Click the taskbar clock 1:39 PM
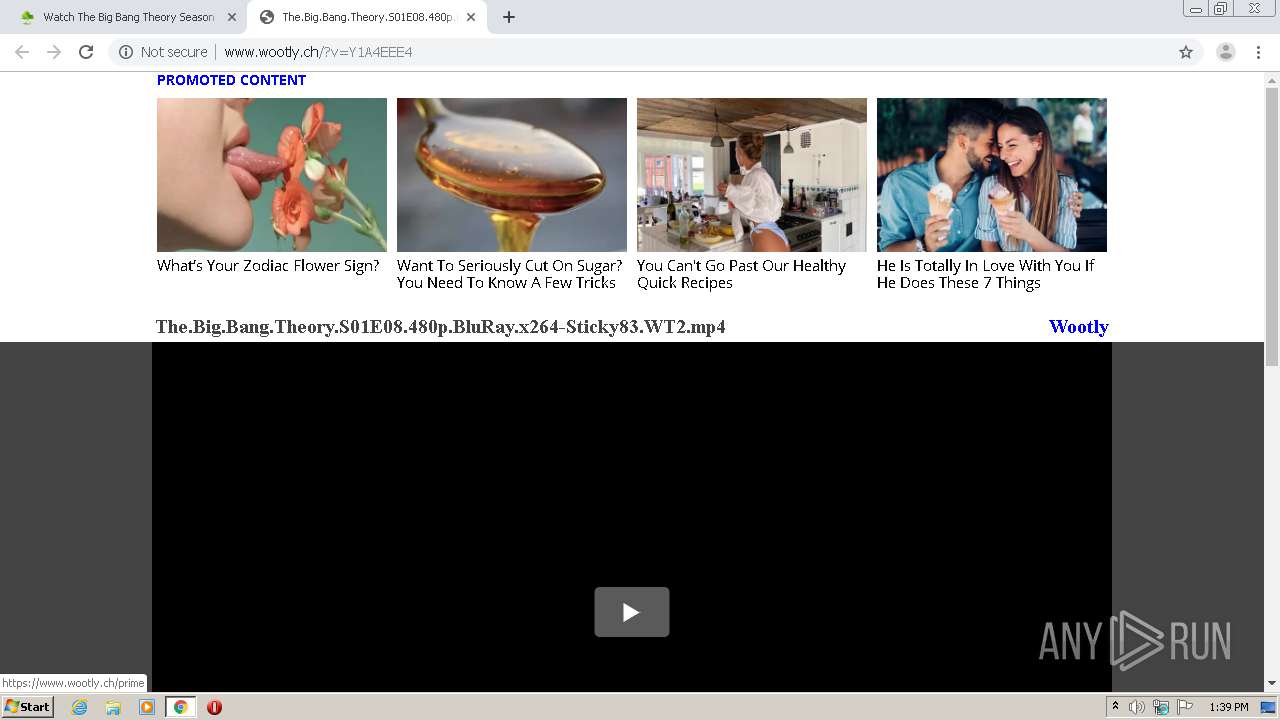This screenshot has width=1280, height=720. click(x=1229, y=707)
